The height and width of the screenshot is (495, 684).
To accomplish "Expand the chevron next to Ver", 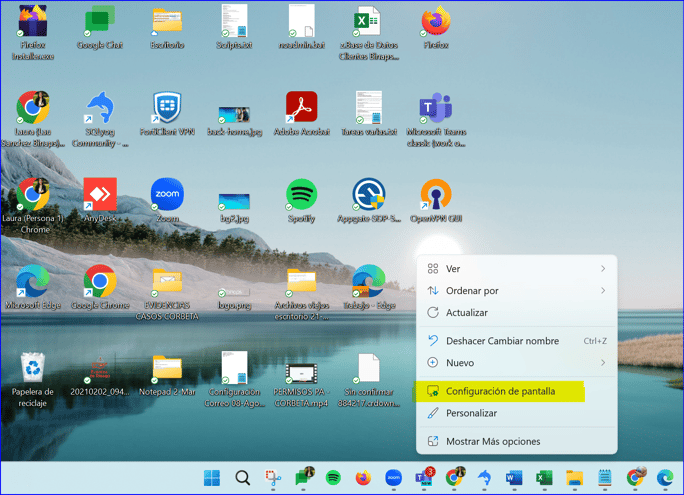I will click(x=603, y=269).
